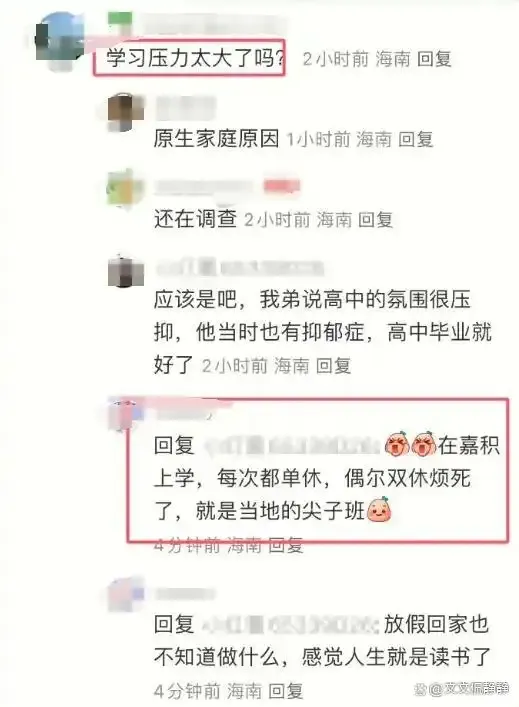
Task: Open username above the '应该是吧' comment
Action: tap(239, 267)
